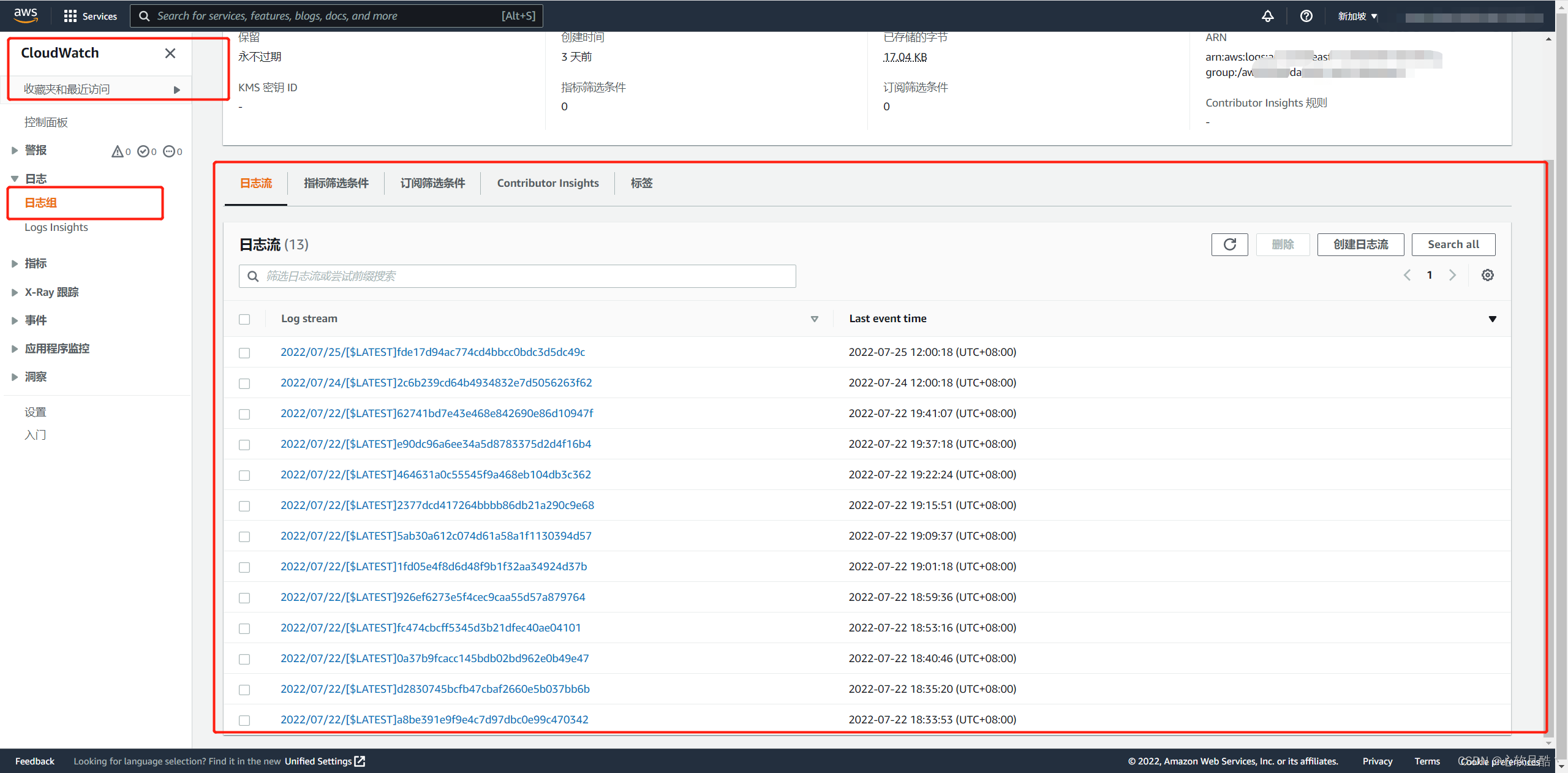
Task: Check the 2022/07/25 log stream checkbox
Action: pos(244,353)
